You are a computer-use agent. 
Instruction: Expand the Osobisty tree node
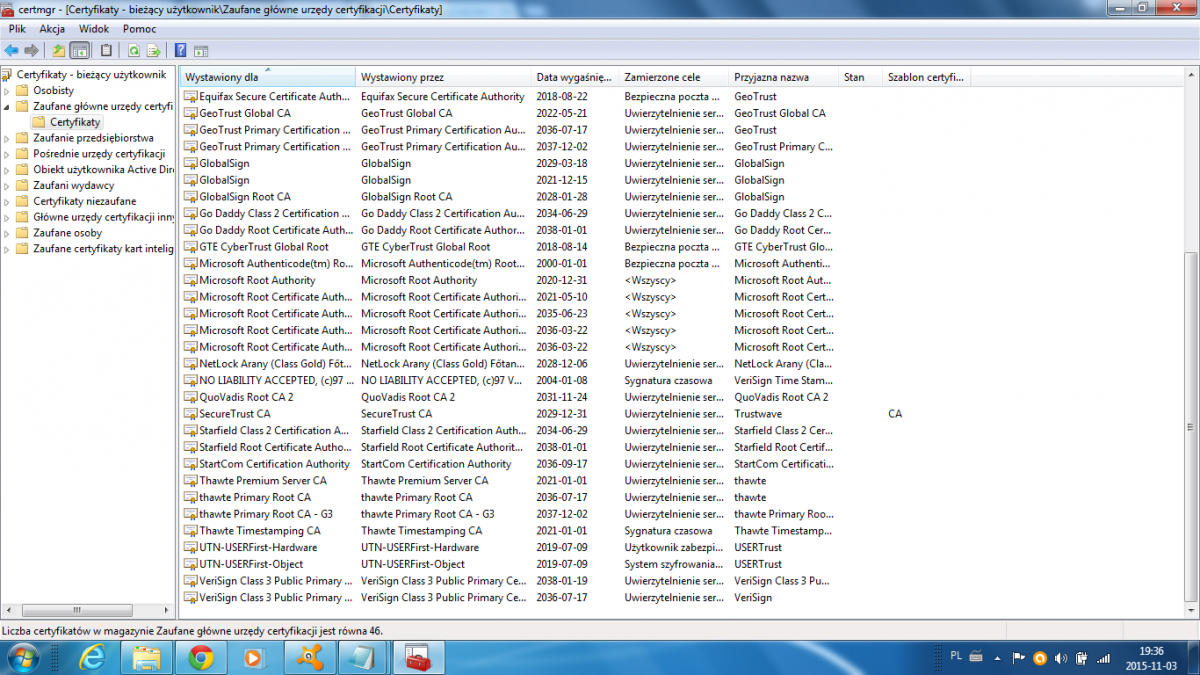pos(8,91)
